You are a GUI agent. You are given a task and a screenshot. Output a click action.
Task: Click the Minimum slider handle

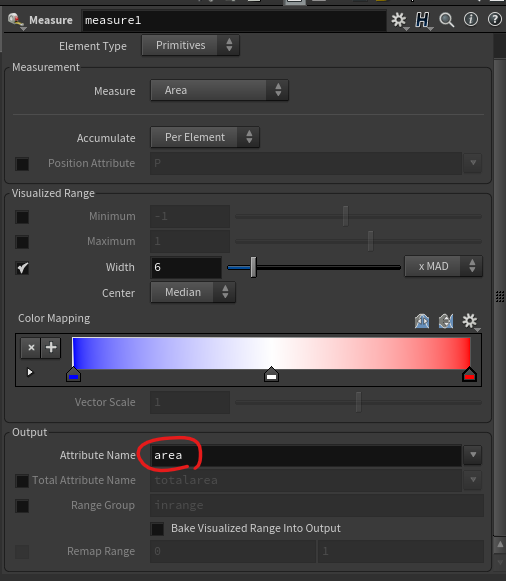345,216
